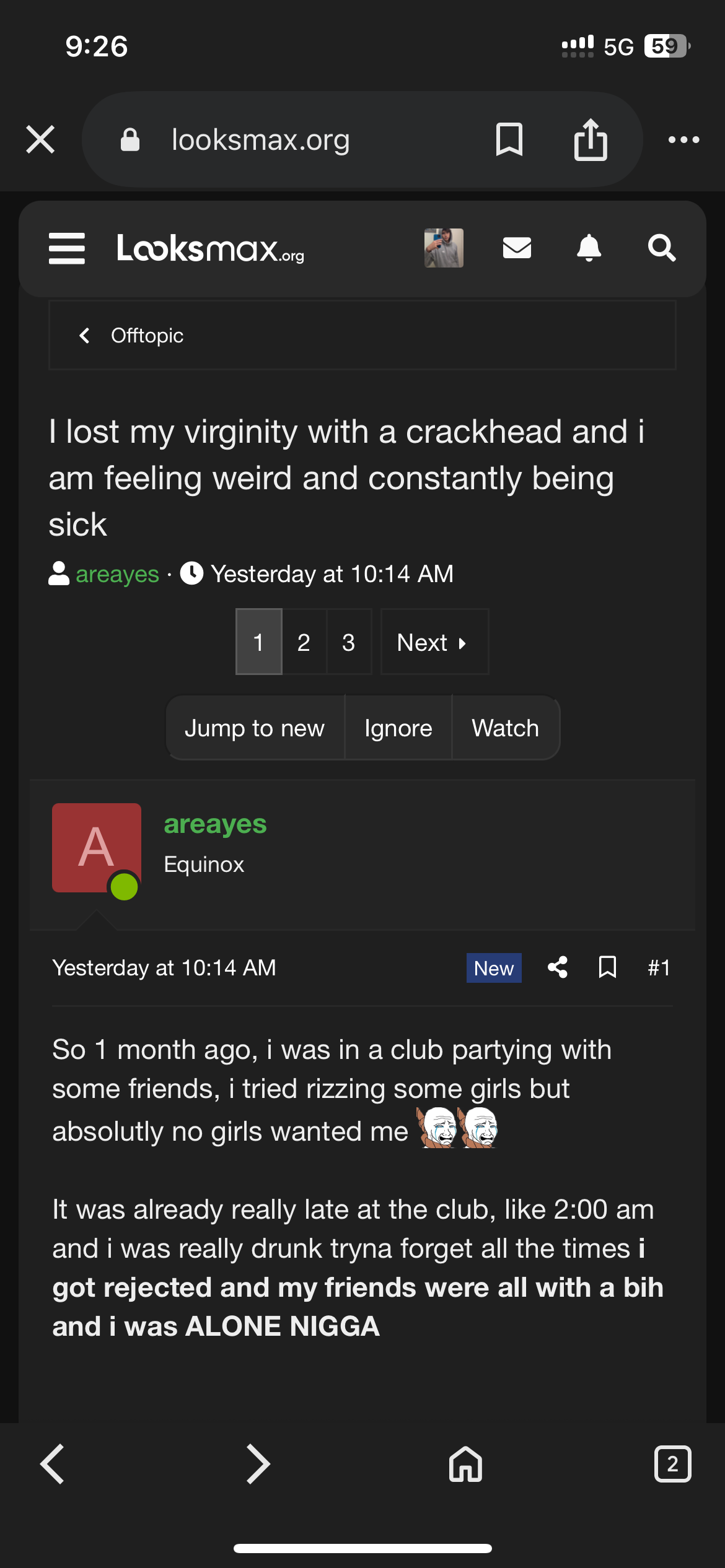Go back to the Offtopic forum

pos(146,336)
